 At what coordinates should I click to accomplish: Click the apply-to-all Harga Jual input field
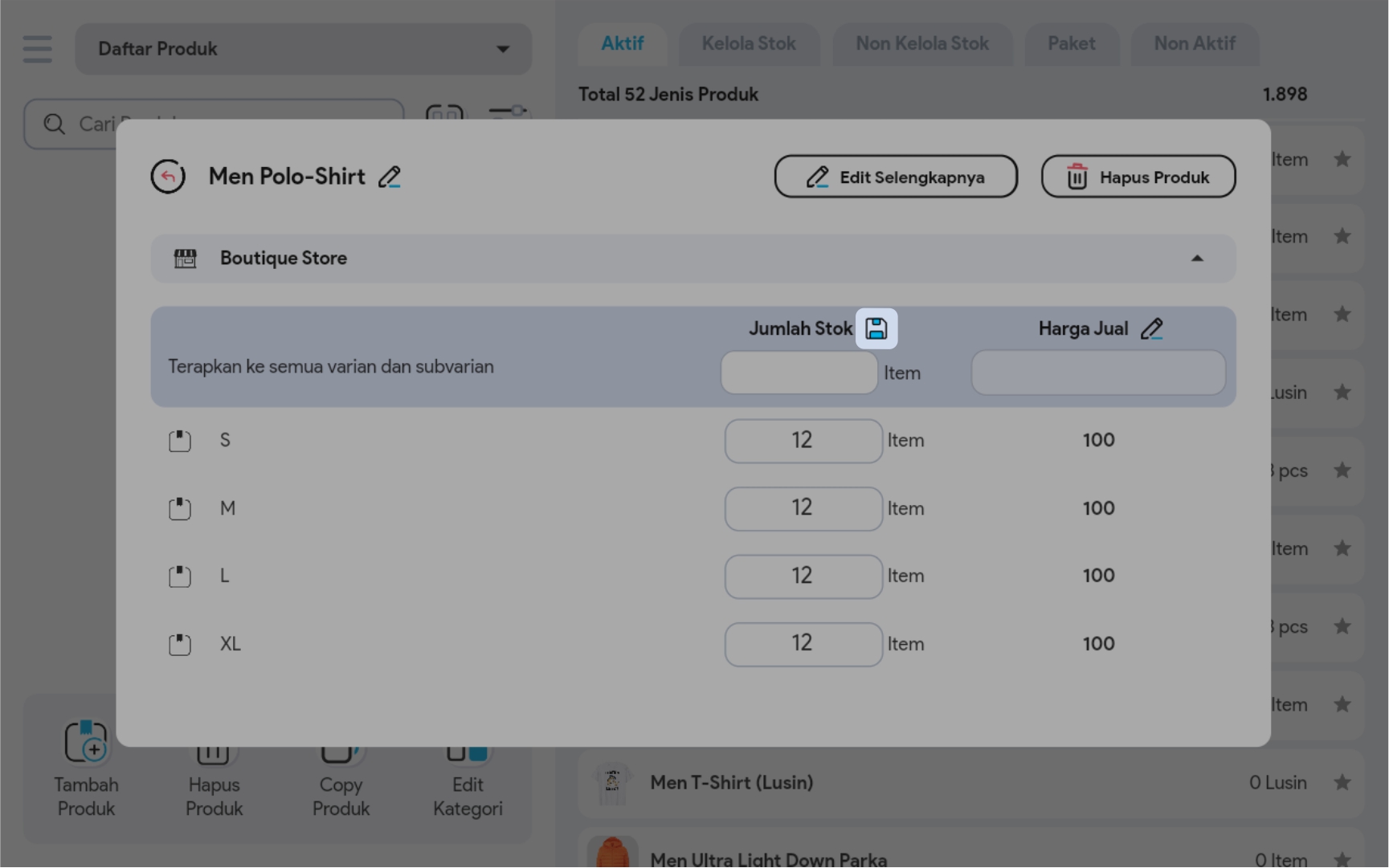(x=1097, y=373)
